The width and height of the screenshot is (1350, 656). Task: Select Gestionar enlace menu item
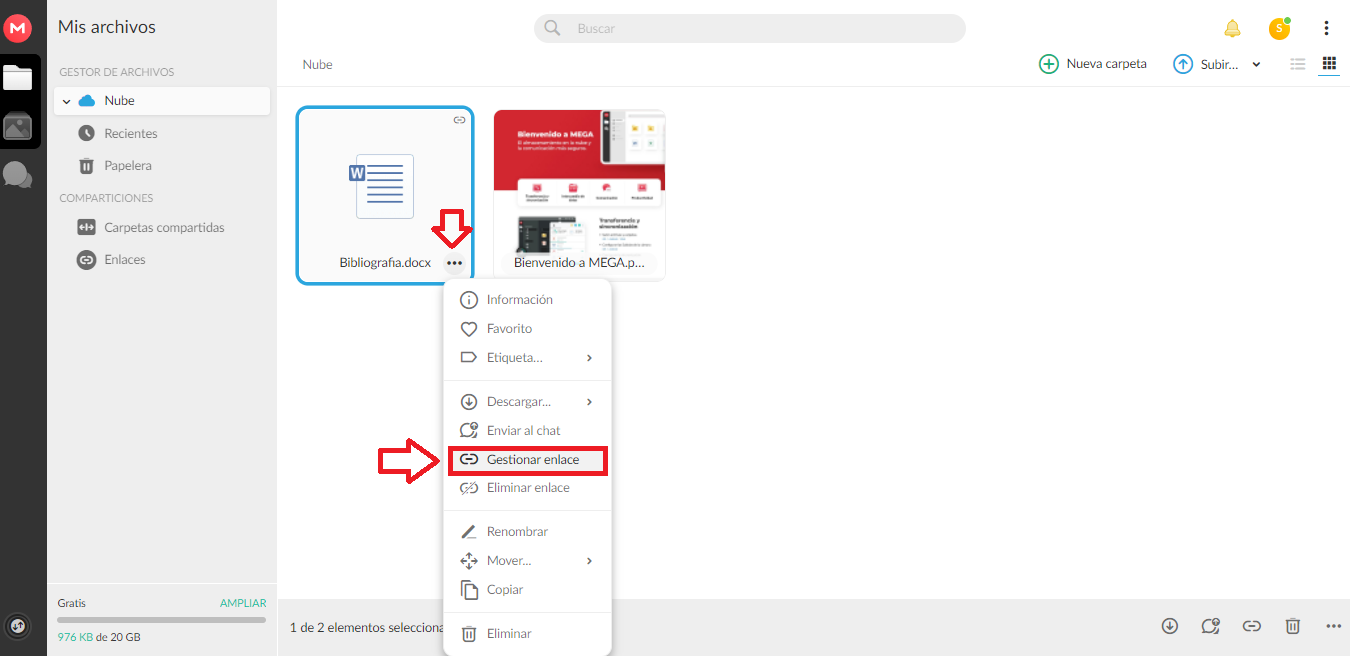[x=527, y=460]
